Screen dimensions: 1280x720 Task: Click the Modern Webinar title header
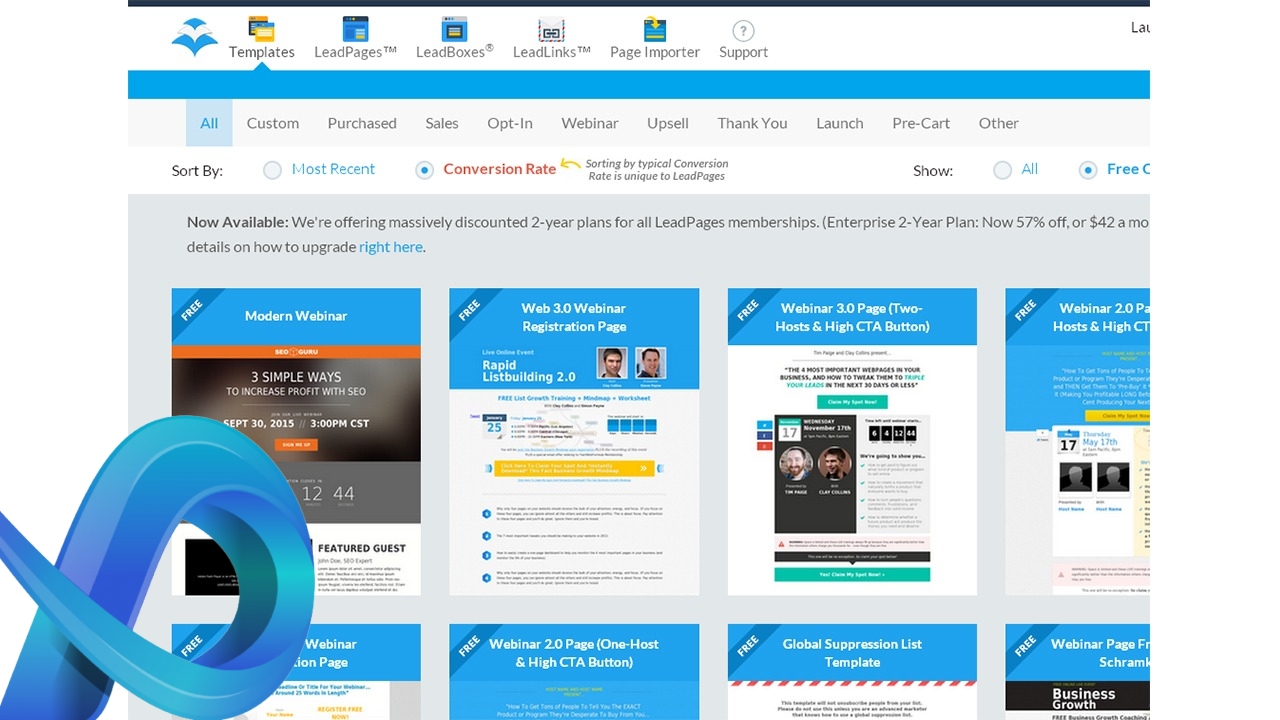coord(296,316)
